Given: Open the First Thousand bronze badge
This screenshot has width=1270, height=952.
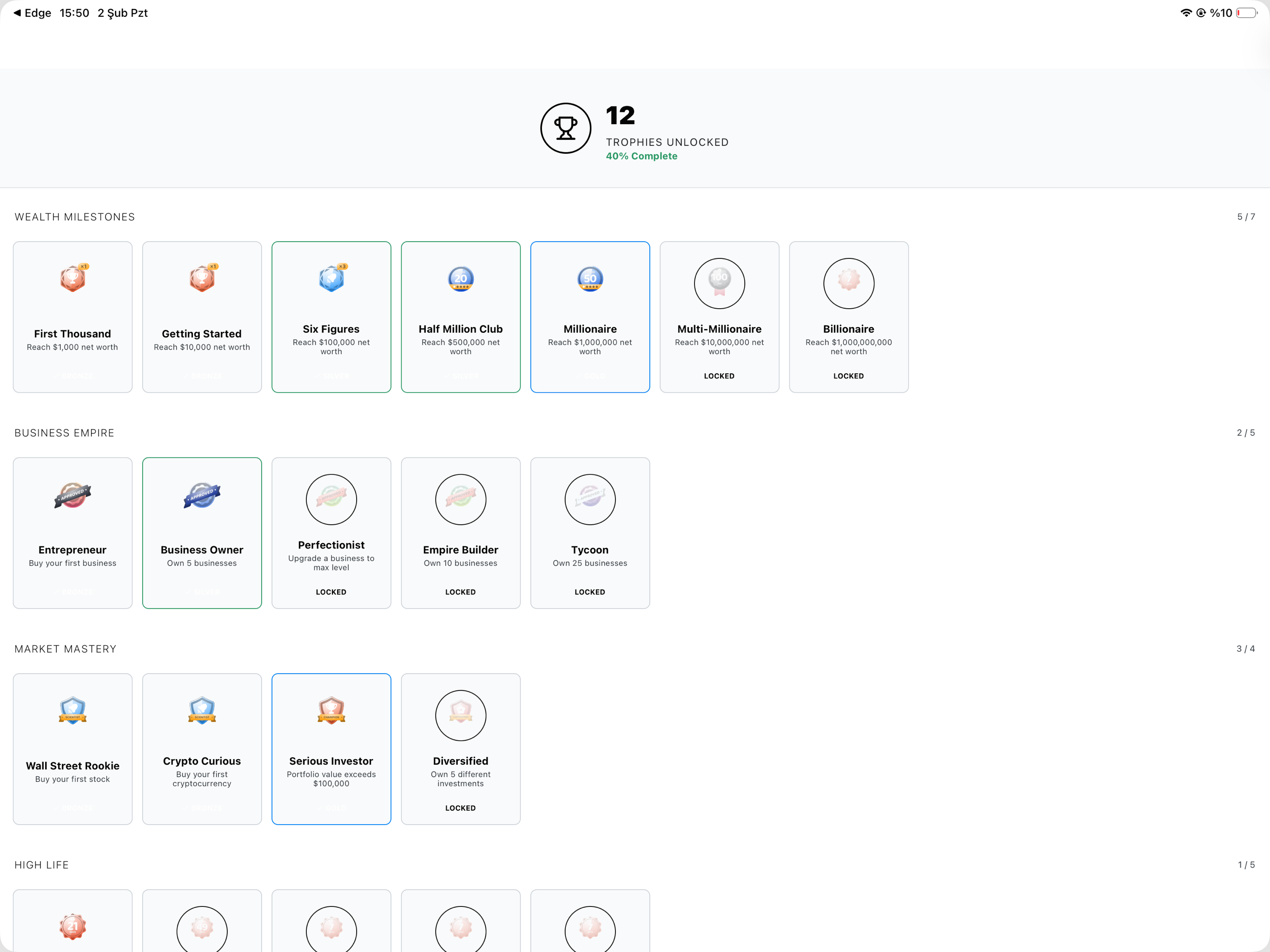Looking at the screenshot, I should click(73, 278).
